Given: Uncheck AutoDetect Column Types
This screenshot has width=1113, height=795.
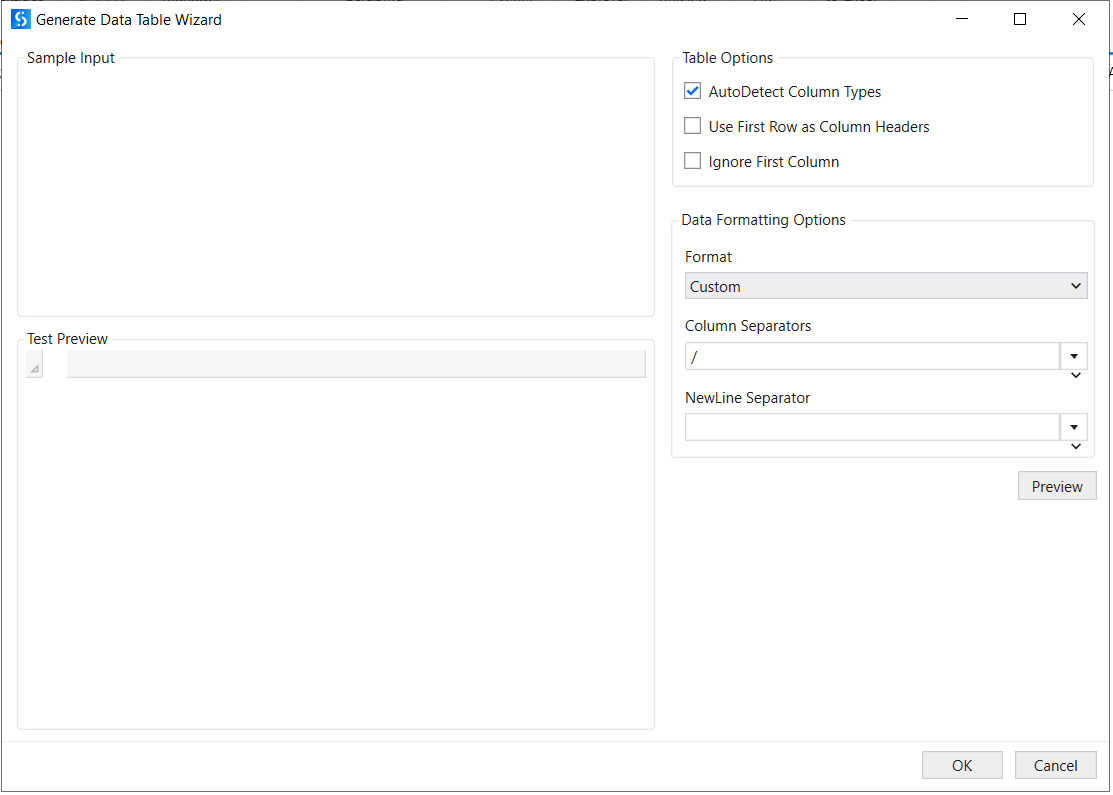Looking at the screenshot, I should 693,91.
